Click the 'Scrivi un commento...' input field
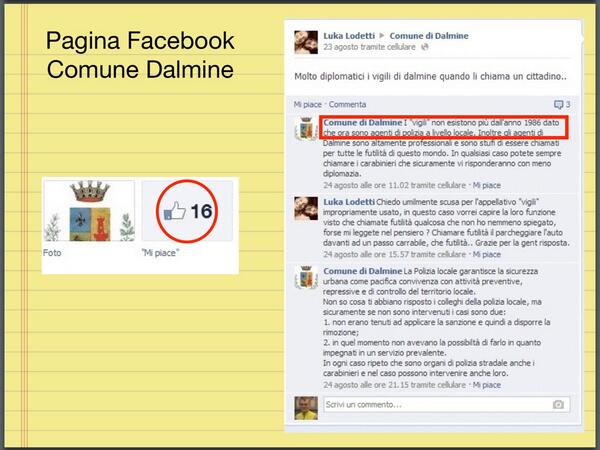Viewport: 600px width, 450px height. [447, 404]
